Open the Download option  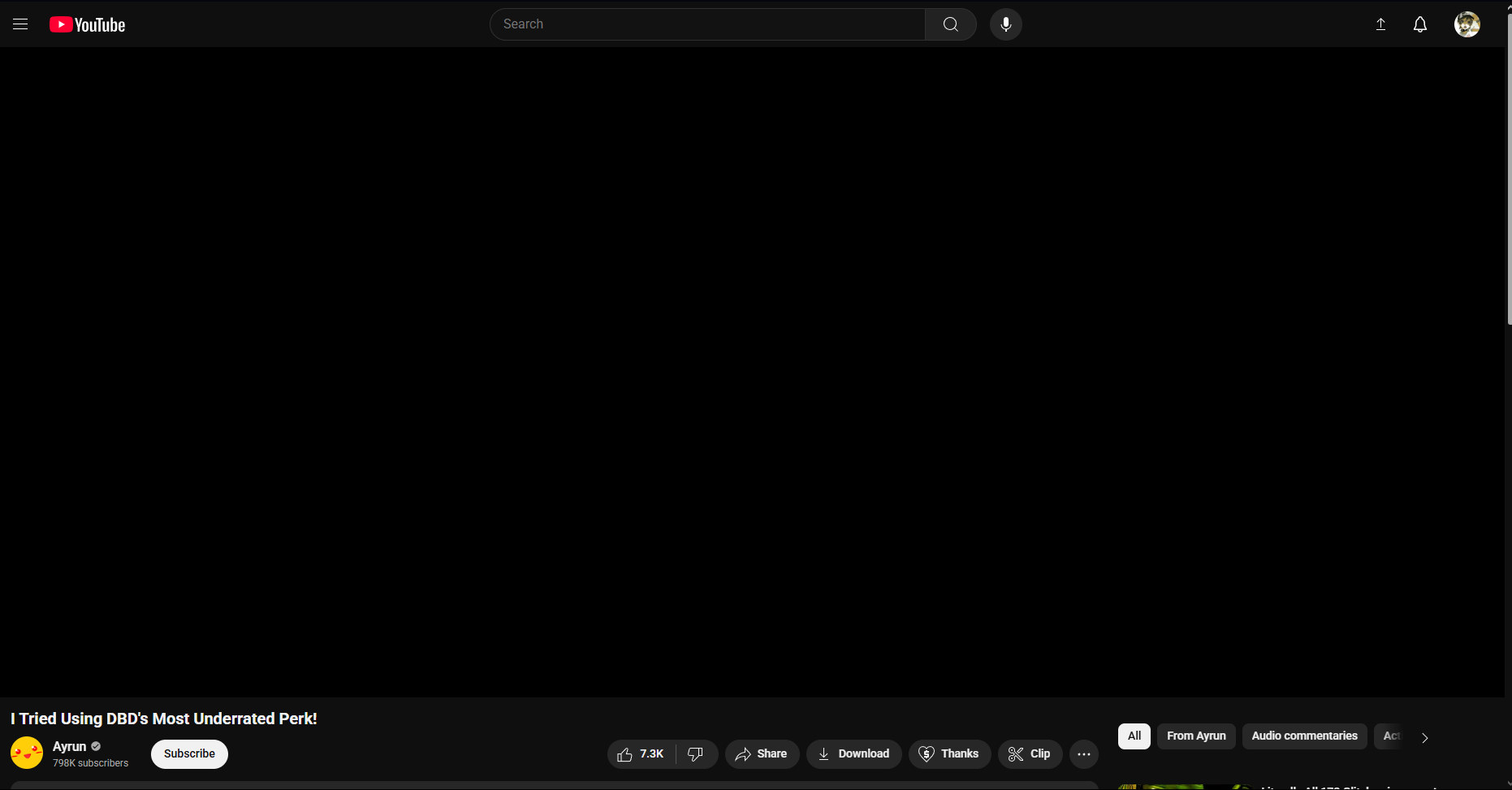[853, 753]
